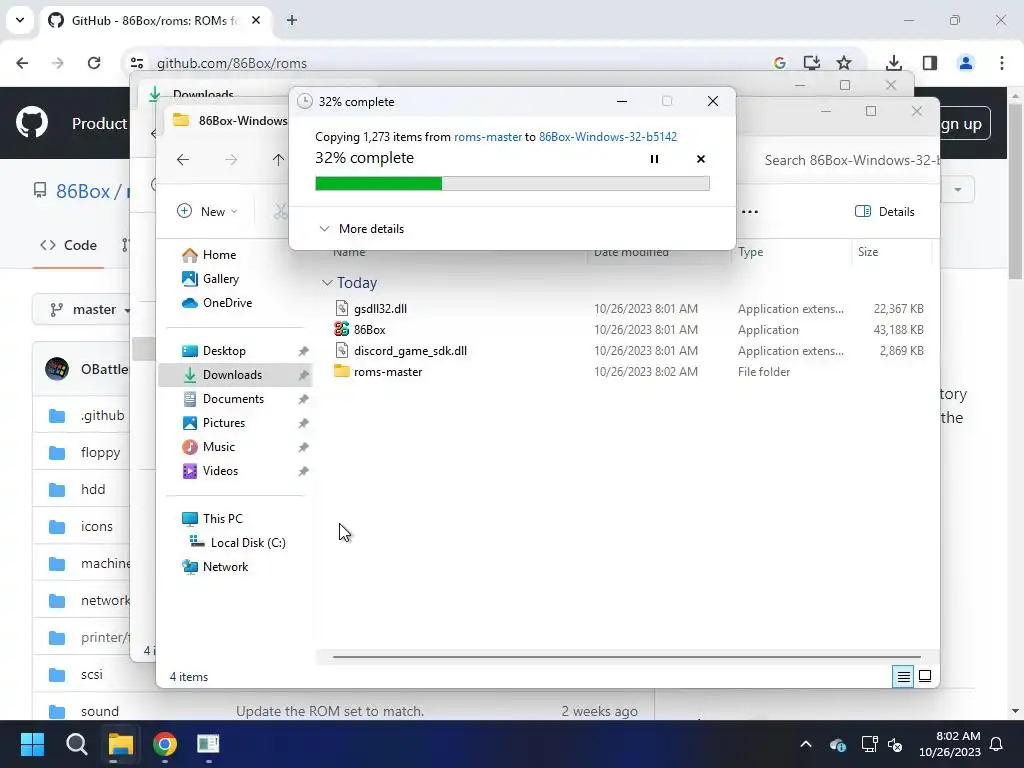Screen dimensions: 1024x768
Task: Sort files by the Type column
Action: coord(750,251)
